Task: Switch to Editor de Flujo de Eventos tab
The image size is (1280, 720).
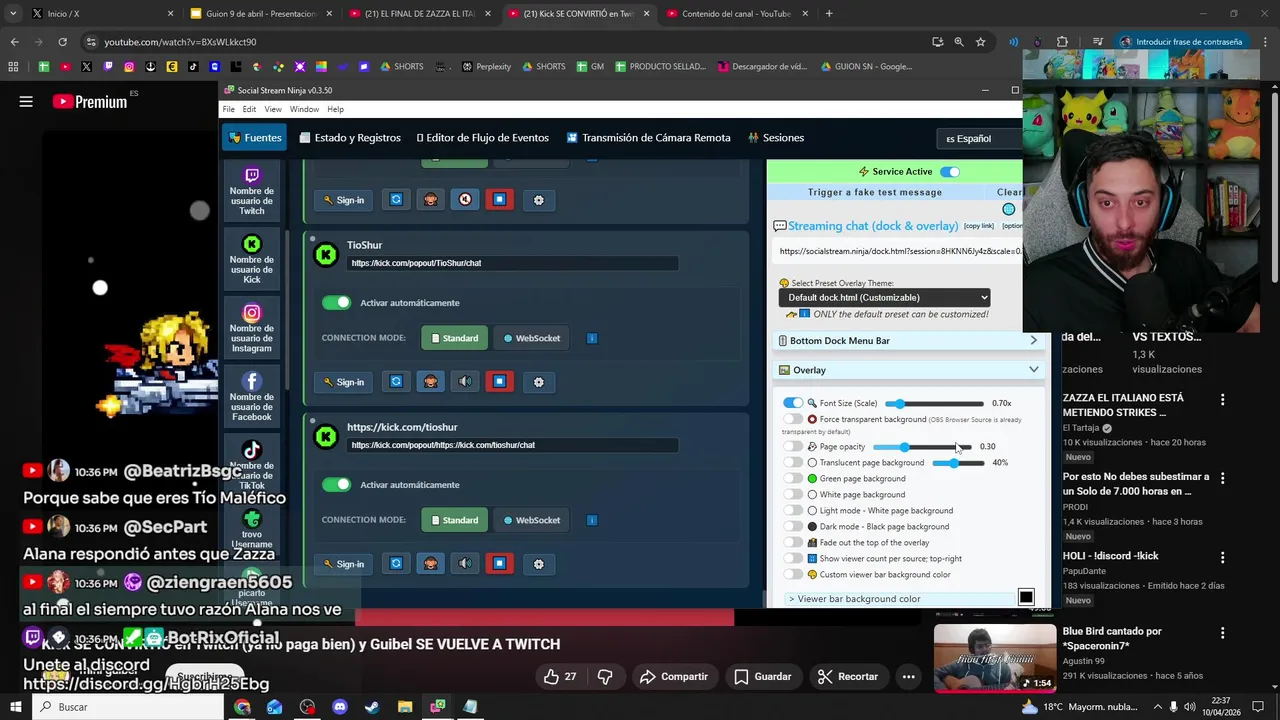Action: coord(483,138)
